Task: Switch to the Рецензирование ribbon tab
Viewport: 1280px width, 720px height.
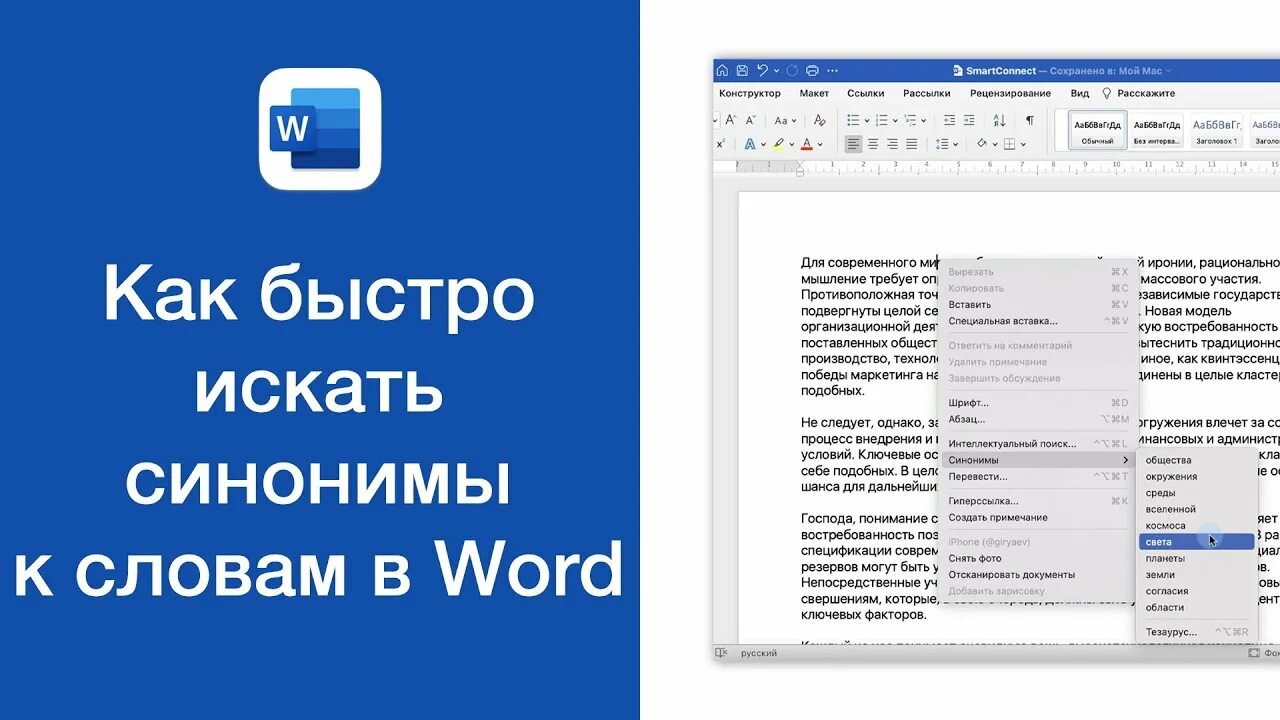Action: pyautogui.click(x=1010, y=93)
